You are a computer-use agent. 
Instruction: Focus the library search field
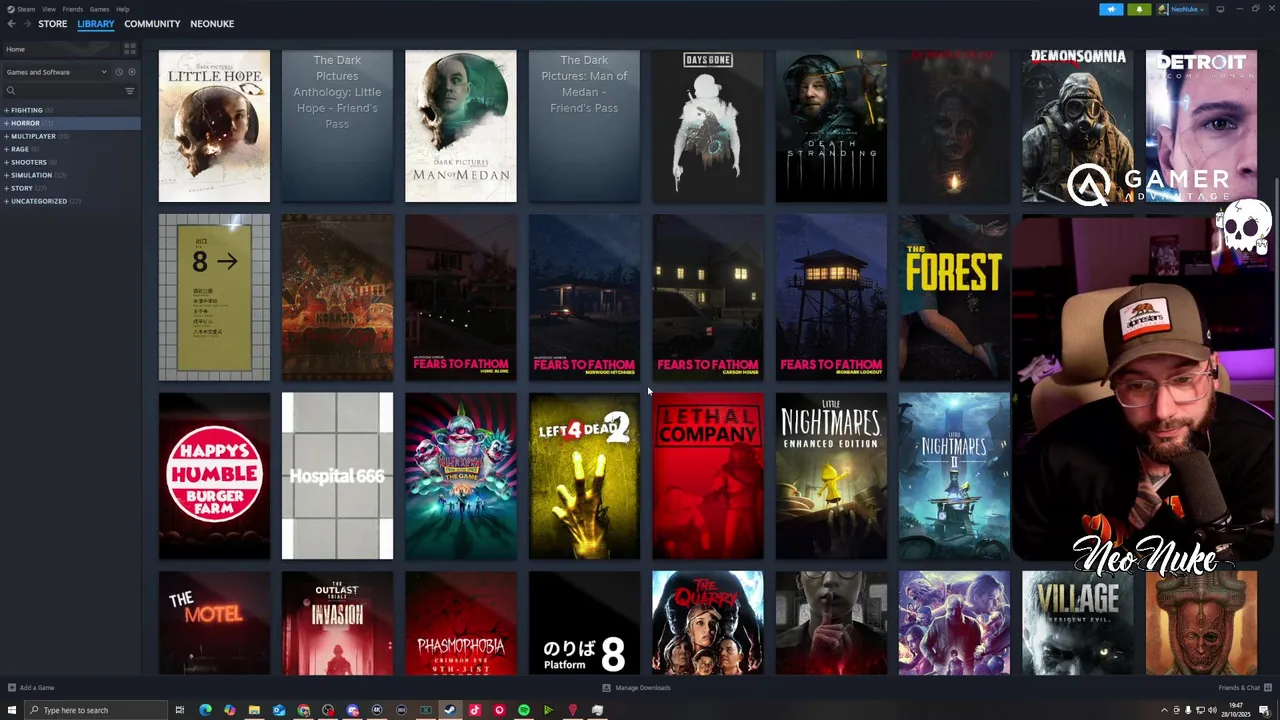click(x=68, y=91)
